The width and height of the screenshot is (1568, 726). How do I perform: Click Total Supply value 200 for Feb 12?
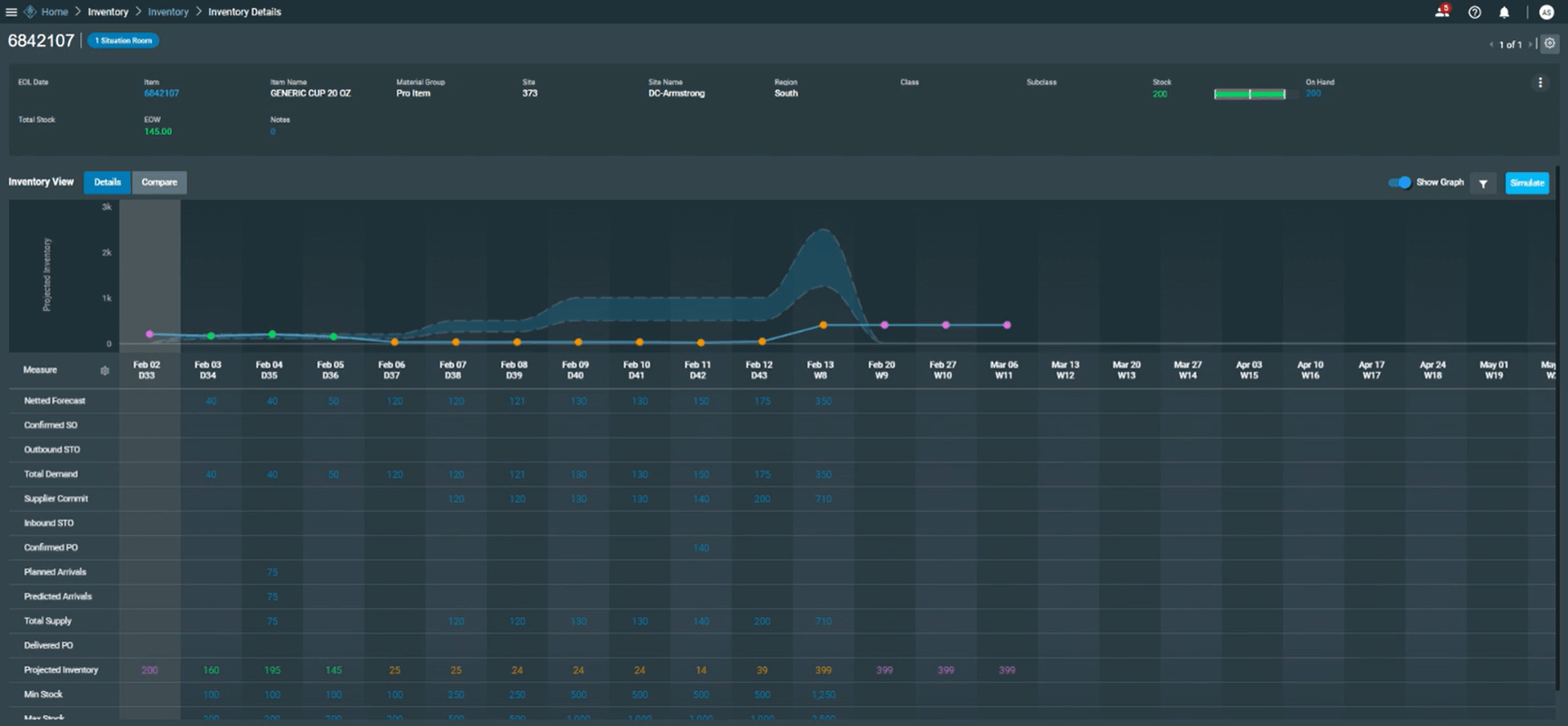click(x=762, y=621)
